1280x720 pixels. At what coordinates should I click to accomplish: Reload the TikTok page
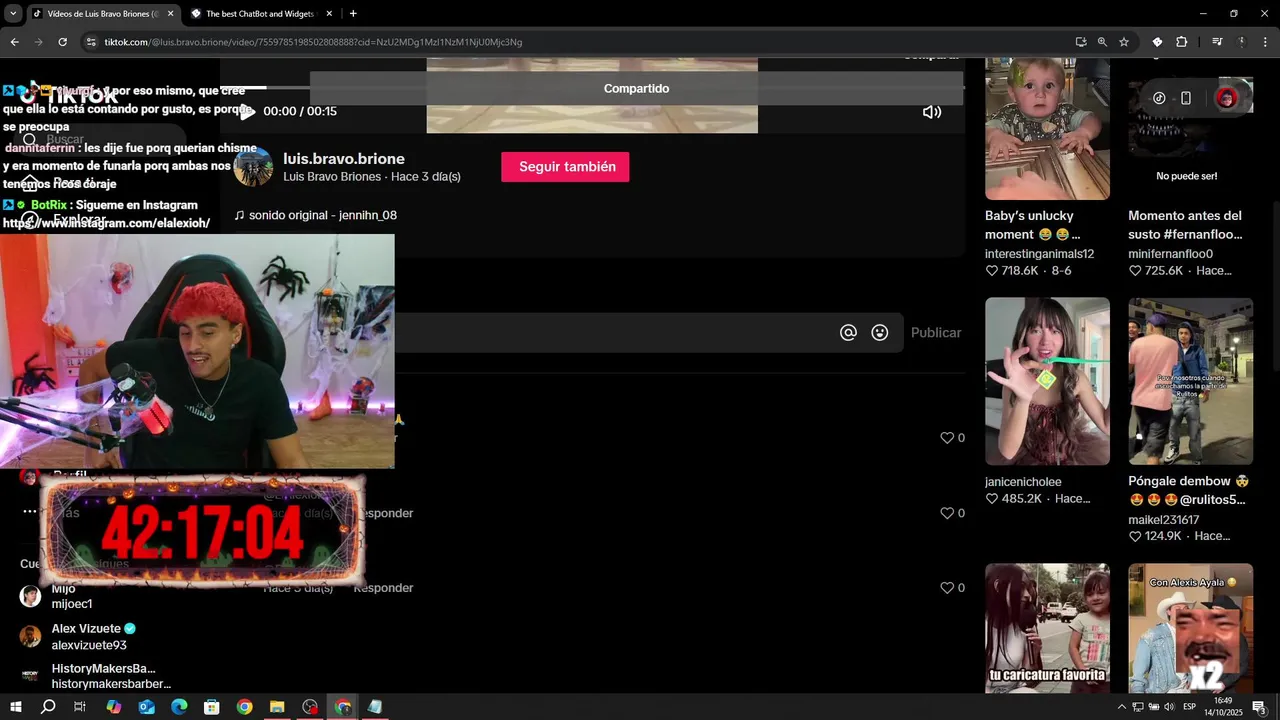pos(62,42)
